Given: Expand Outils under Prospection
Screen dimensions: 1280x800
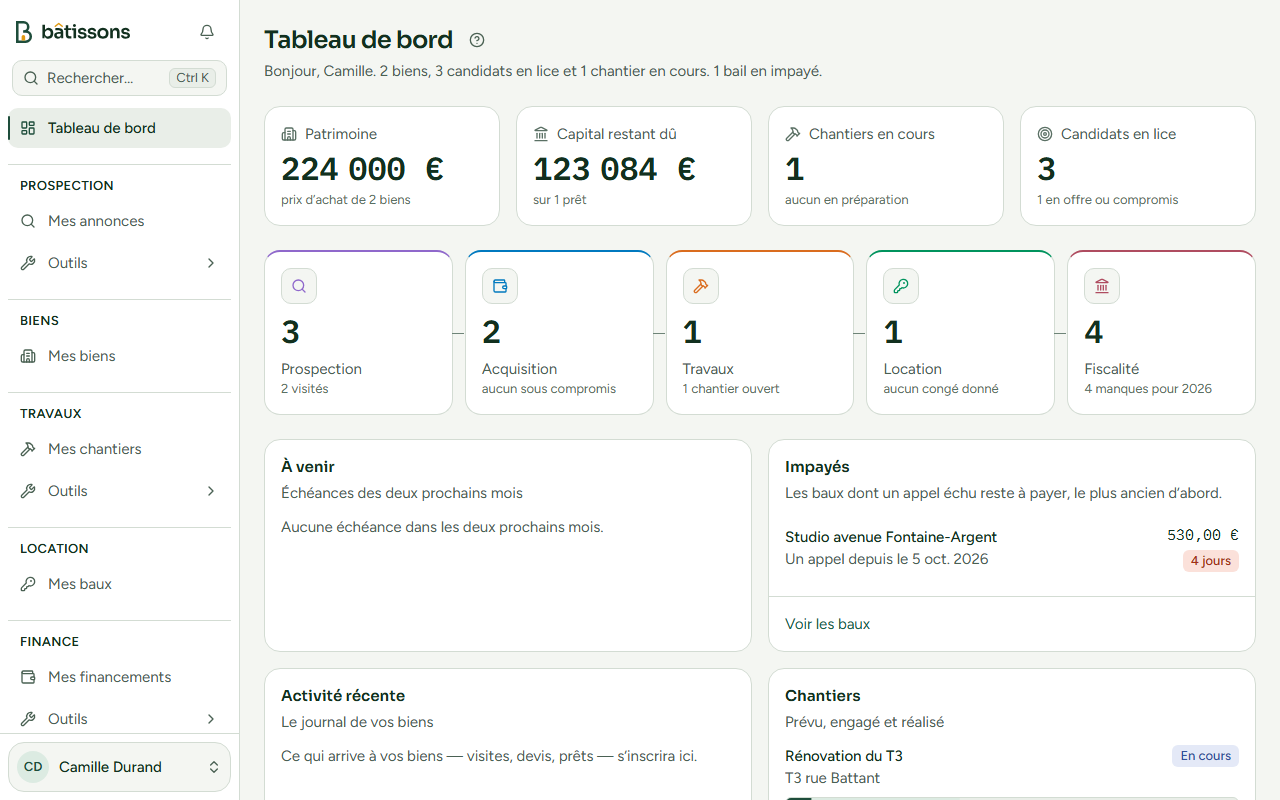Looking at the screenshot, I should coord(120,263).
